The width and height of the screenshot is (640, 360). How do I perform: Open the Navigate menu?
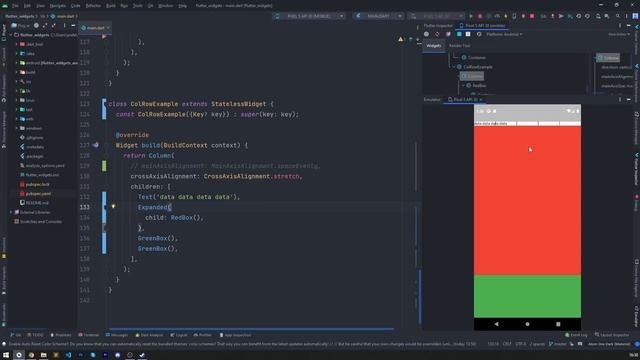click(x=58, y=6)
